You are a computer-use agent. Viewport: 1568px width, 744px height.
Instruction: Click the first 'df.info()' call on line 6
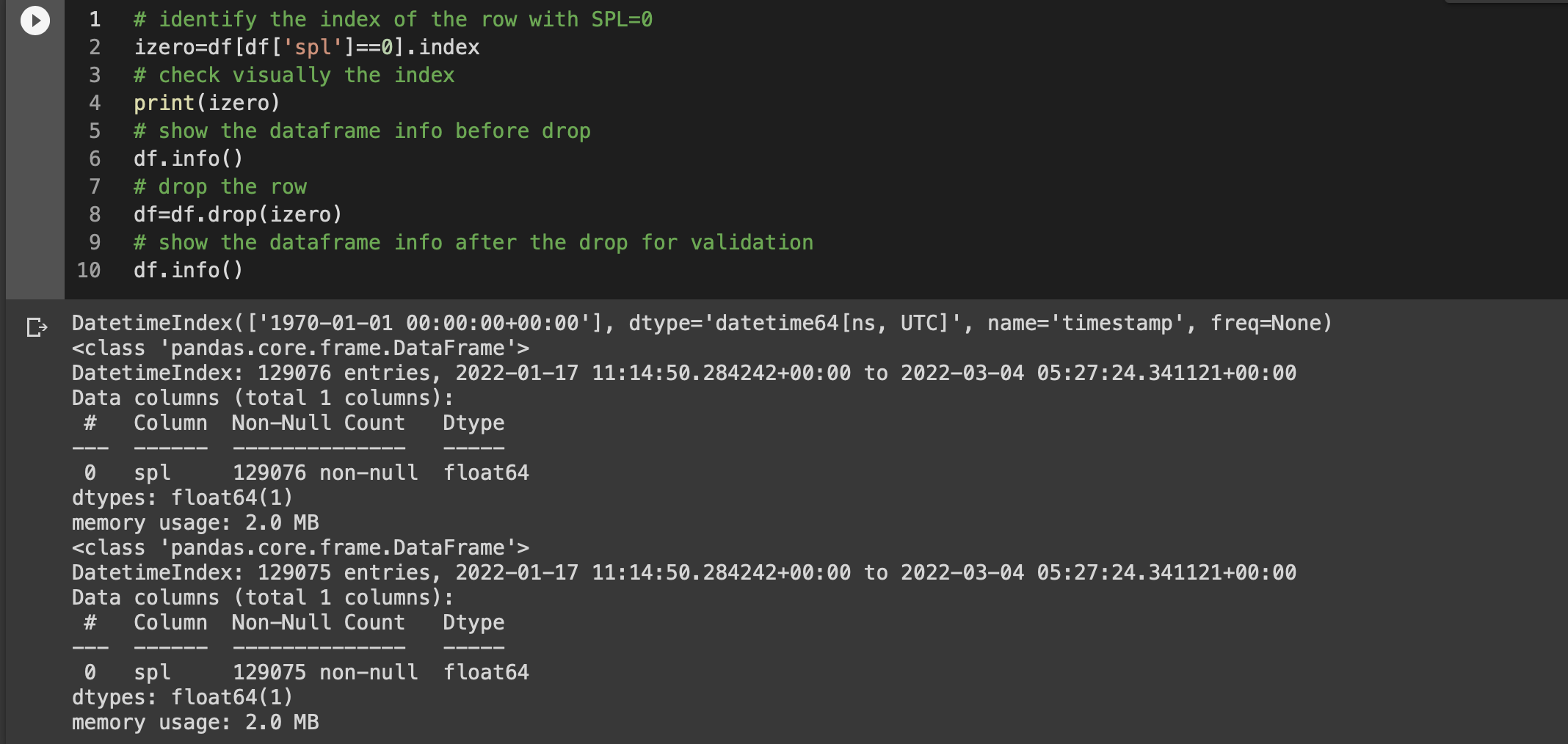click(188, 159)
